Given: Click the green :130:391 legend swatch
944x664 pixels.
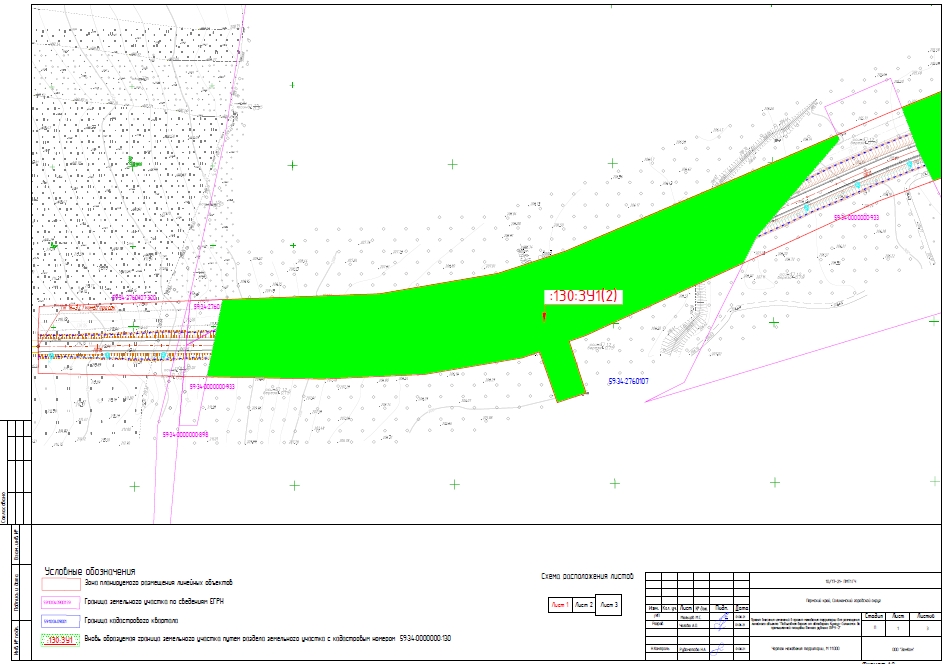Looking at the screenshot, I should [61, 640].
